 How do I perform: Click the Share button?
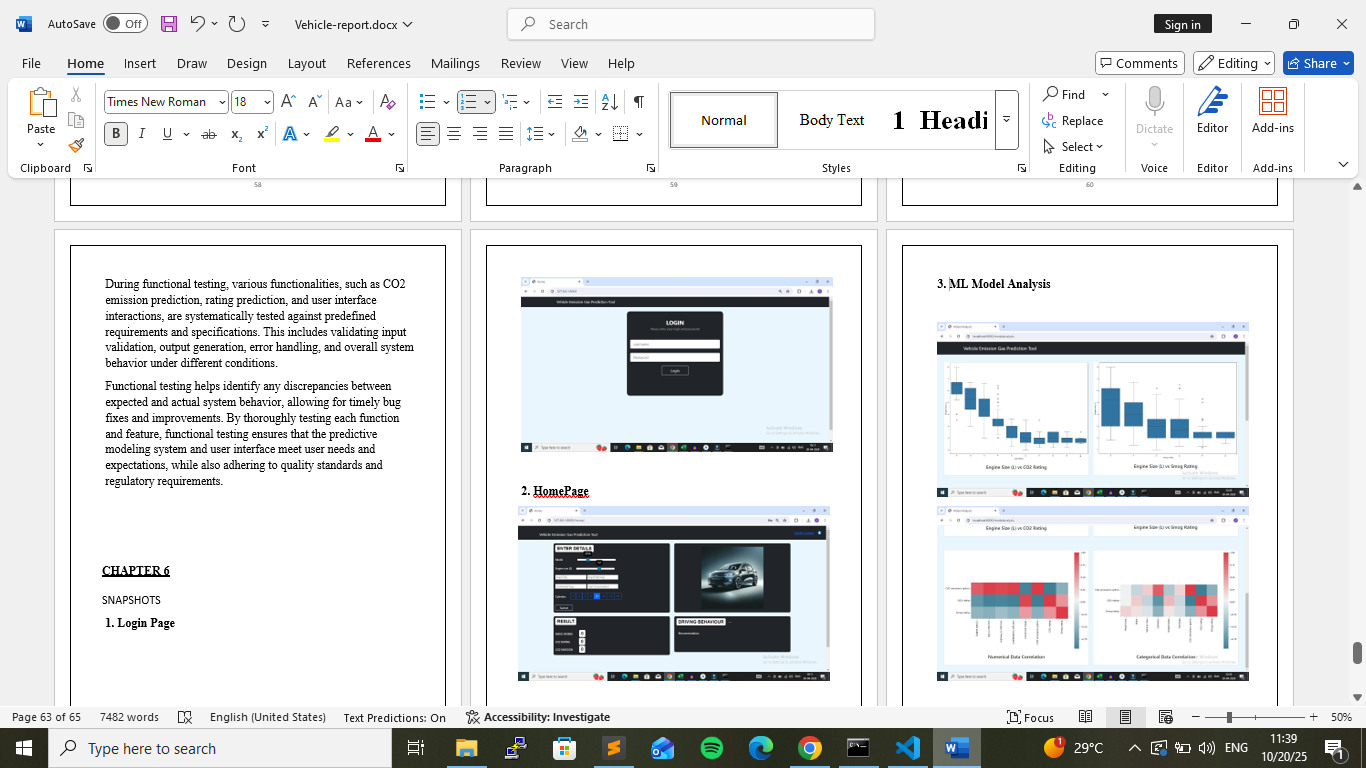[1317, 63]
